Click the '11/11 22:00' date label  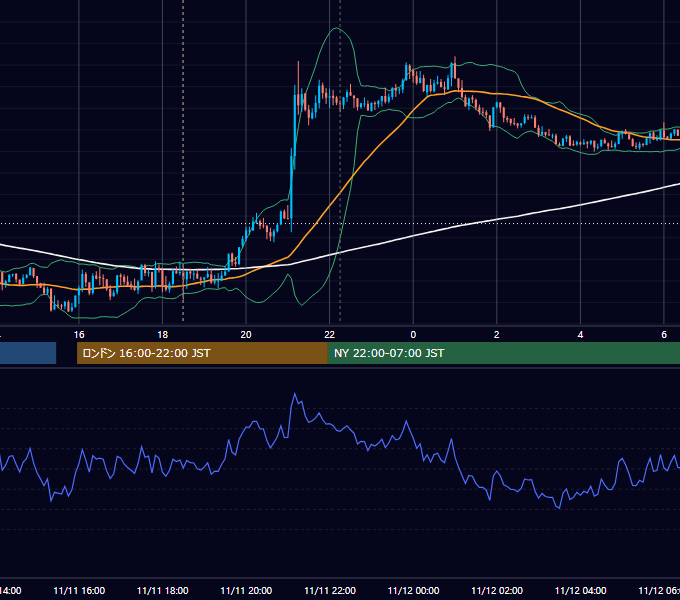click(330, 590)
